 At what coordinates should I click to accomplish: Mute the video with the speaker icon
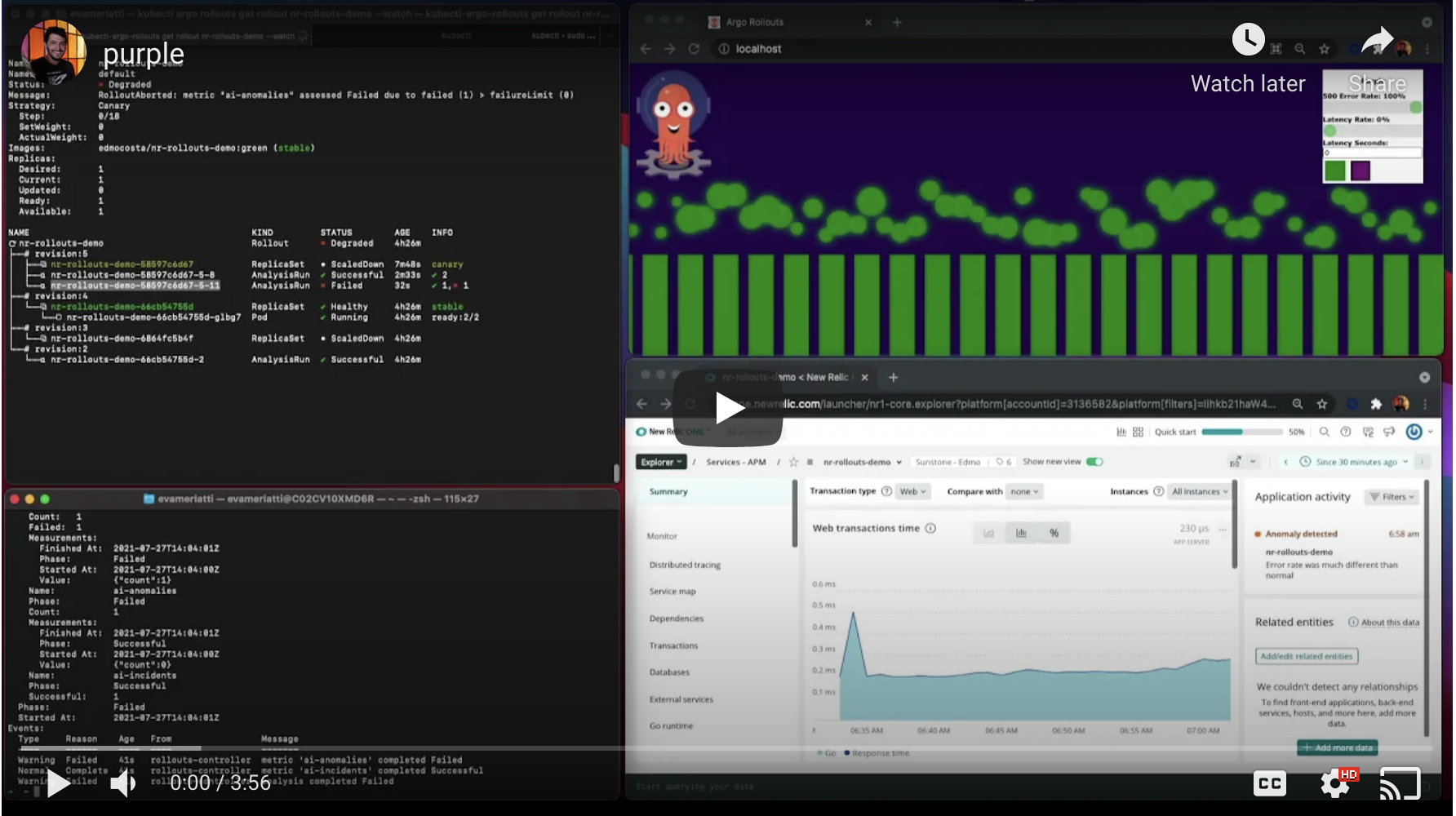tap(123, 783)
